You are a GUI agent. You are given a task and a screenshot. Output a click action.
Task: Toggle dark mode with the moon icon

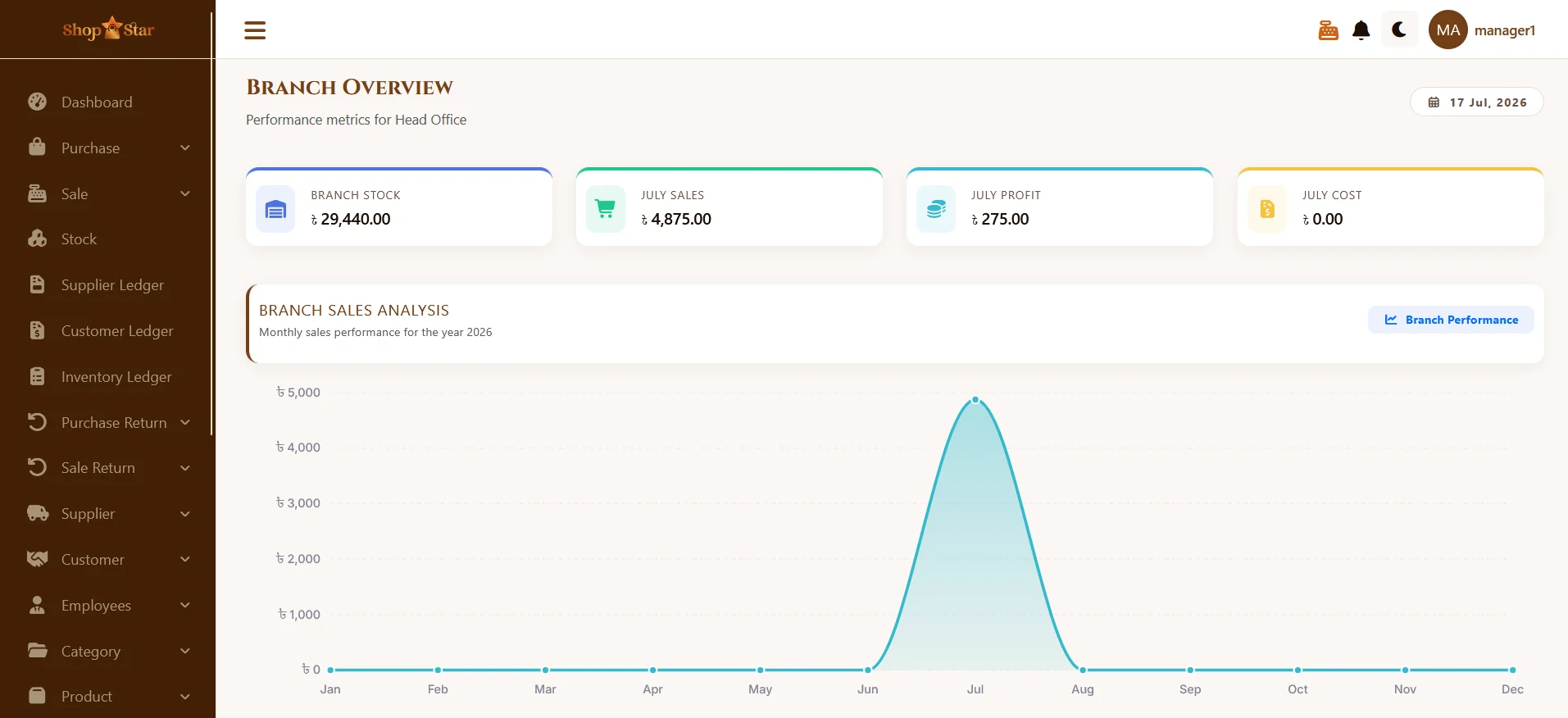(1399, 30)
